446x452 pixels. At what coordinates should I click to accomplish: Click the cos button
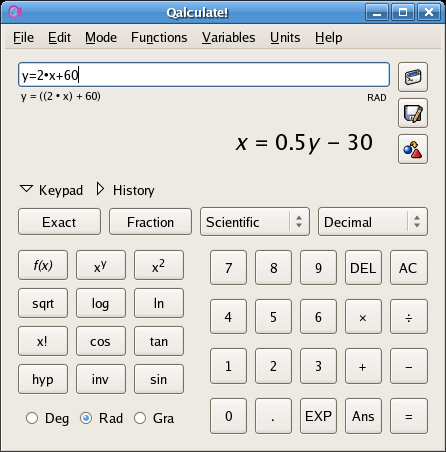(x=101, y=341)
